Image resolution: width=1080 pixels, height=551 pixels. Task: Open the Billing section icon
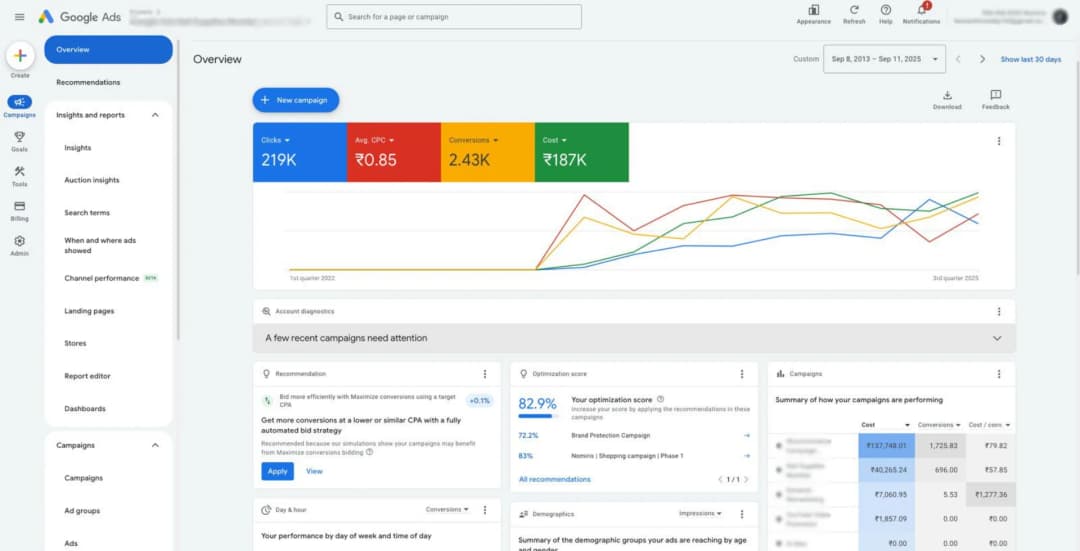tap(19, 206)
